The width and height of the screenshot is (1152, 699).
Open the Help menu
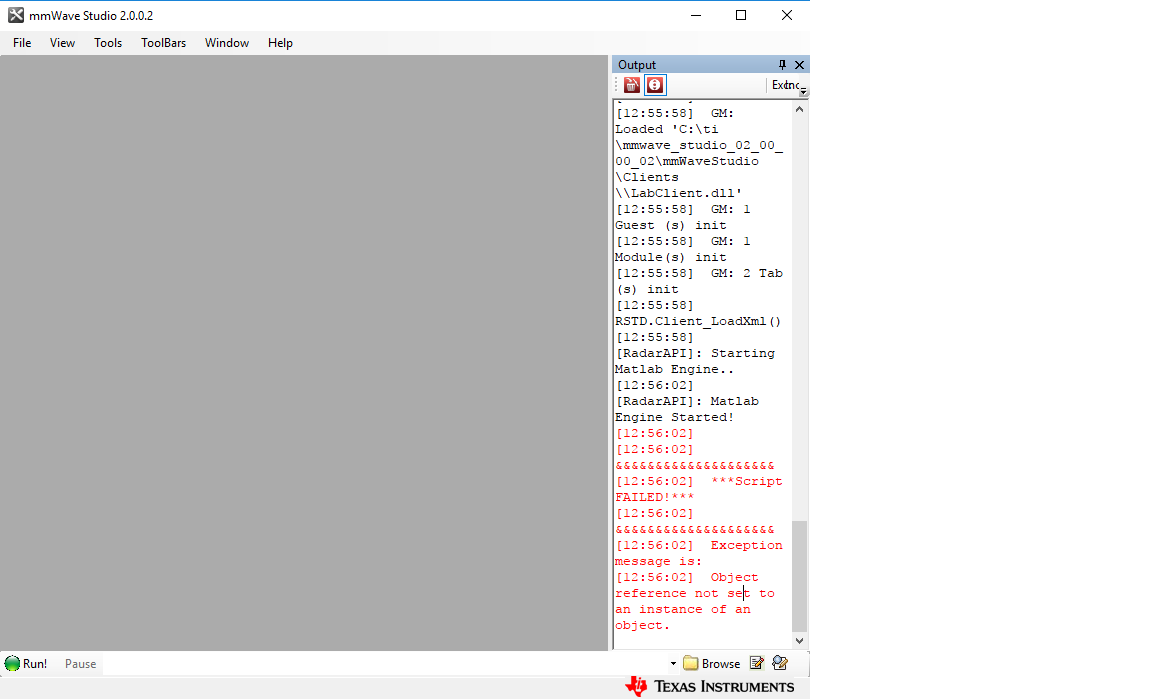click(280, 43)
